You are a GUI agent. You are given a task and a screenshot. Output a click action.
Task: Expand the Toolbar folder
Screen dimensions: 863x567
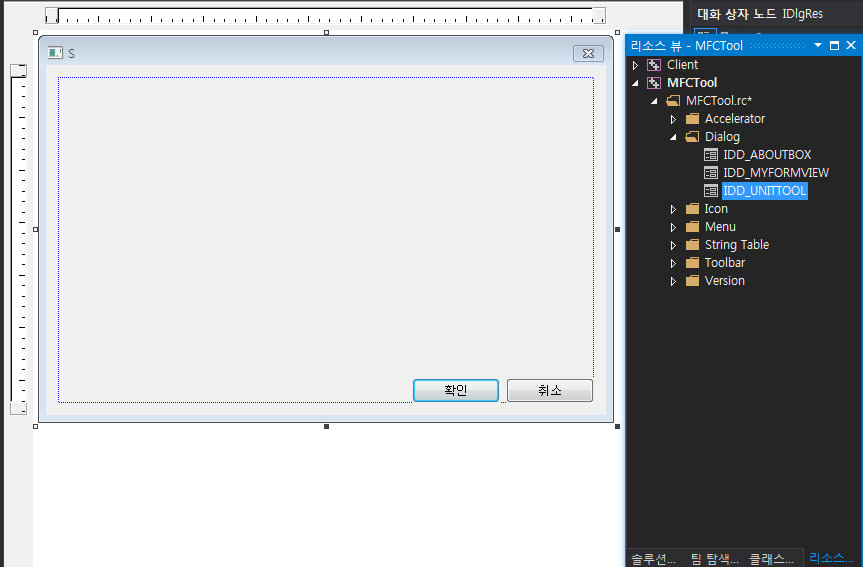pos(673,263)
